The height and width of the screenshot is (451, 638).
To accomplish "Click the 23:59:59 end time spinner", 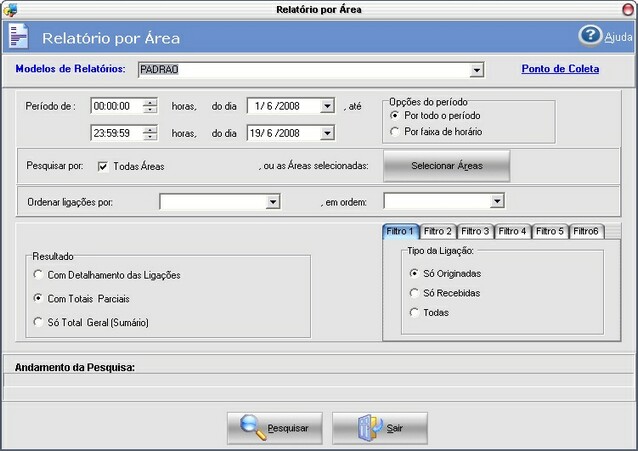I will pos(150,133).
